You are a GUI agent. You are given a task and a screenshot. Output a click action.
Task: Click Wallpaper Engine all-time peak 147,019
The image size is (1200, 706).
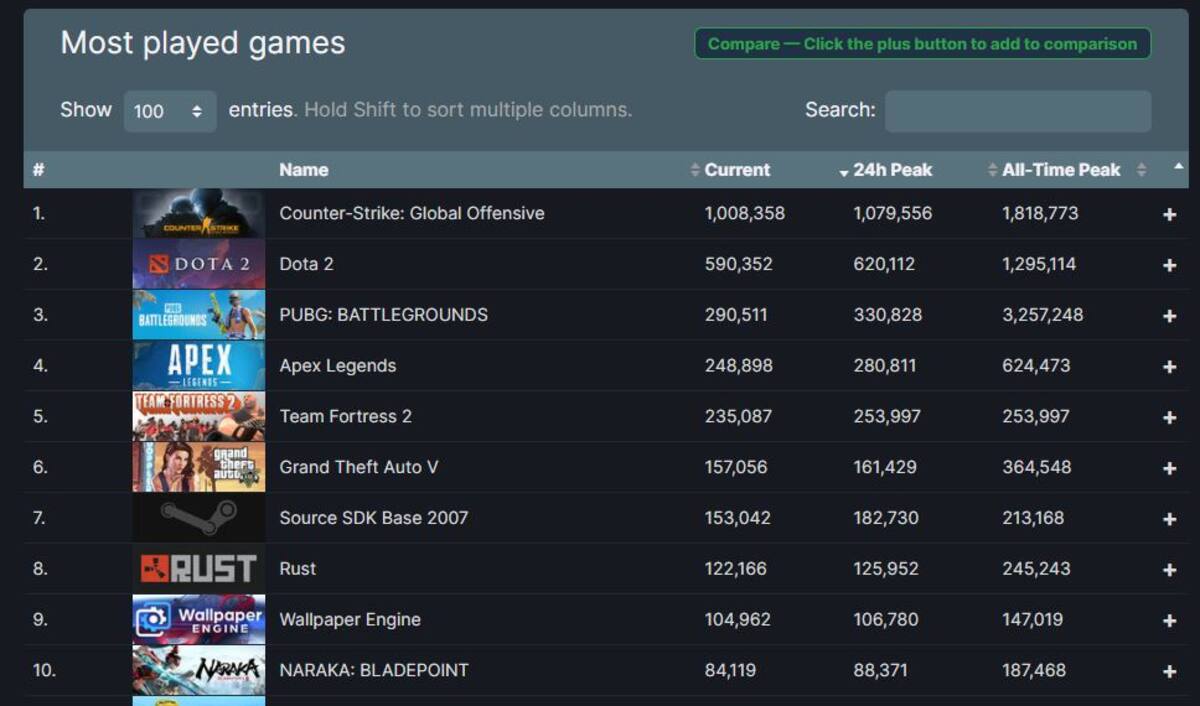[x=1033, y=620]
